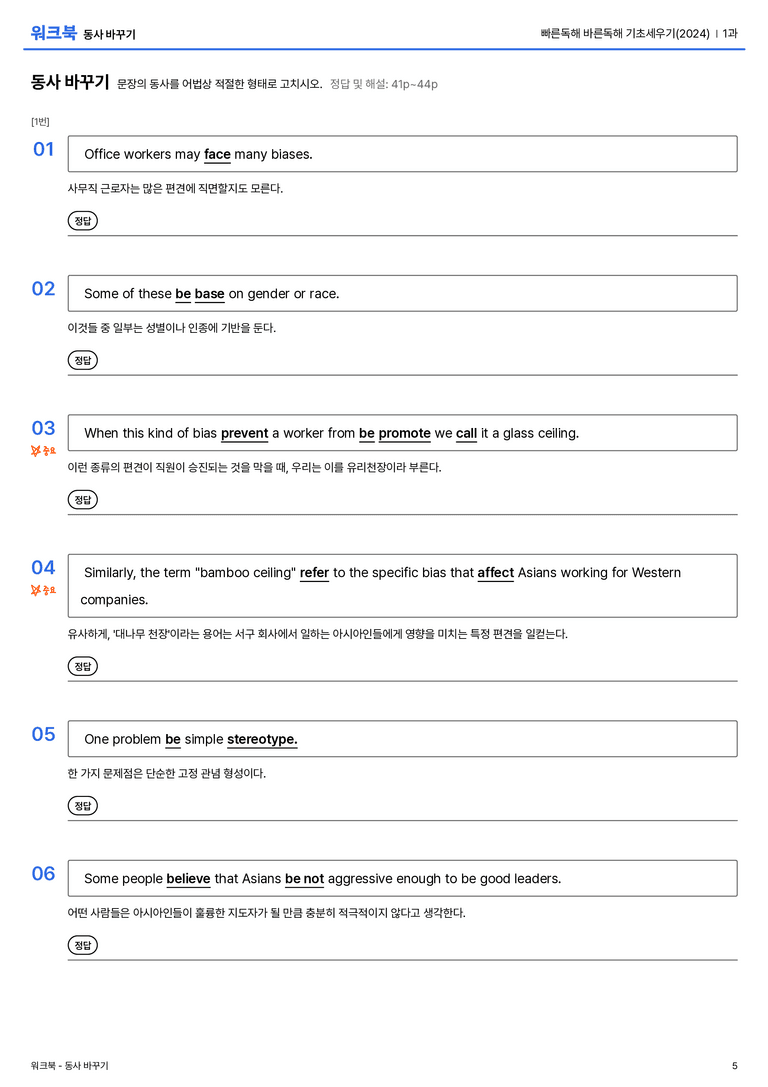Click the 정답 badge under question 05

82,806
